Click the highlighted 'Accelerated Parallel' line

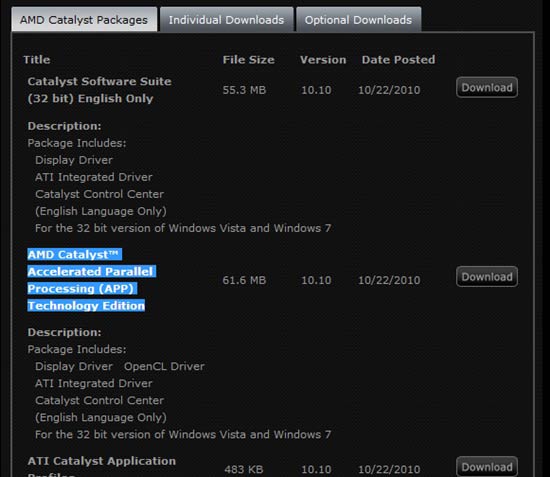tap(92, 271)
